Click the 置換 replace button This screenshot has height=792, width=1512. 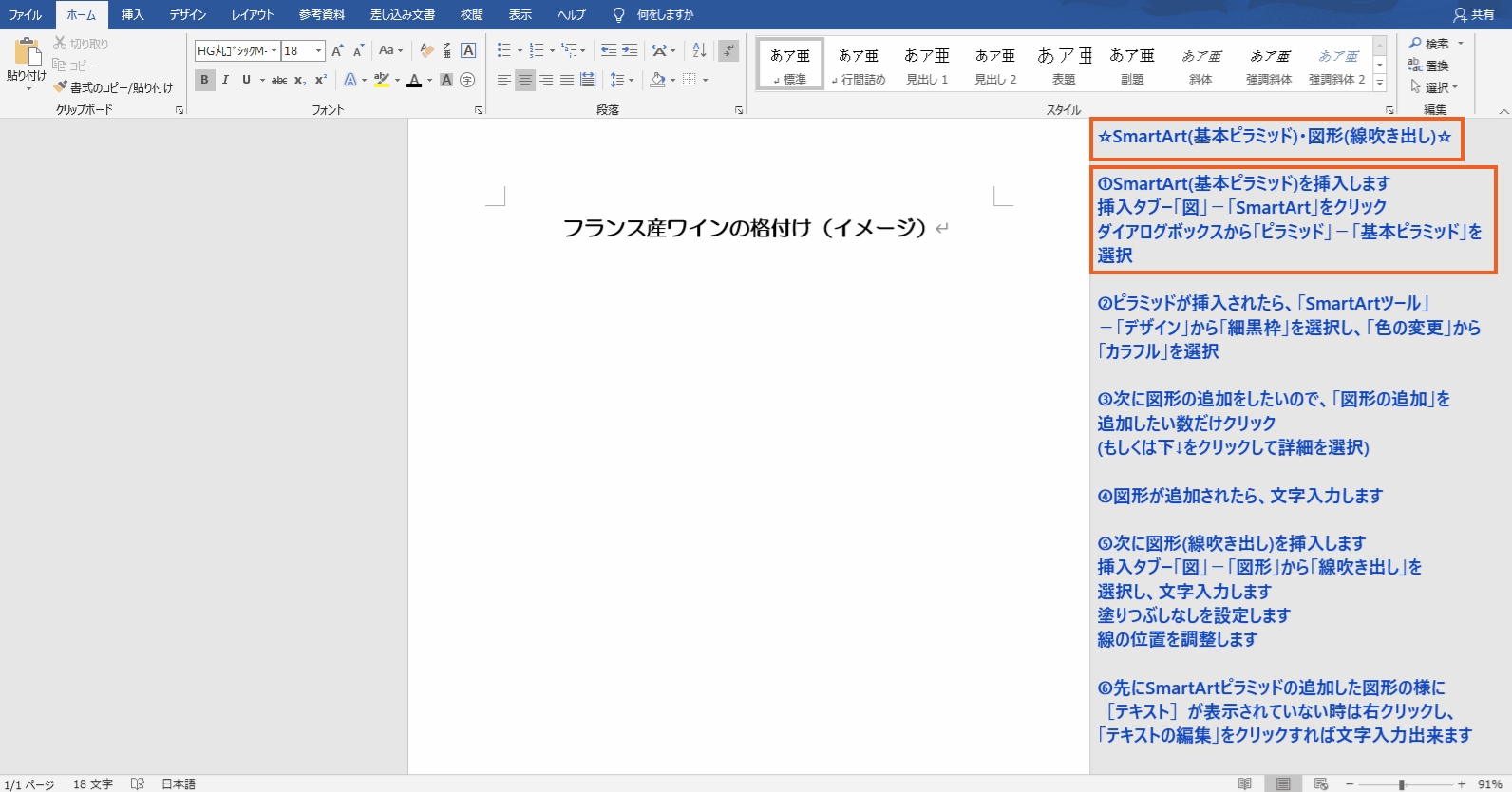click(1429, 66)
